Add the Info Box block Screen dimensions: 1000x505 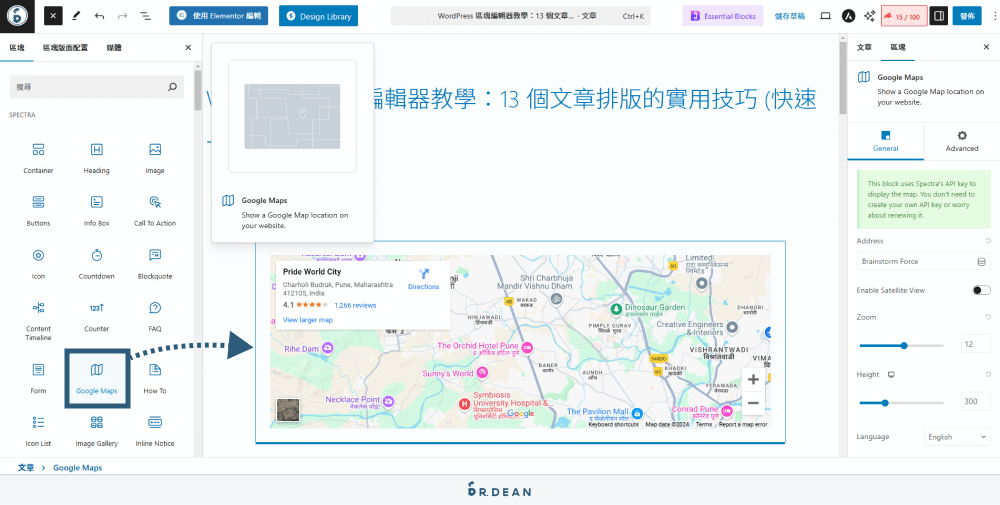click(96, 212)
